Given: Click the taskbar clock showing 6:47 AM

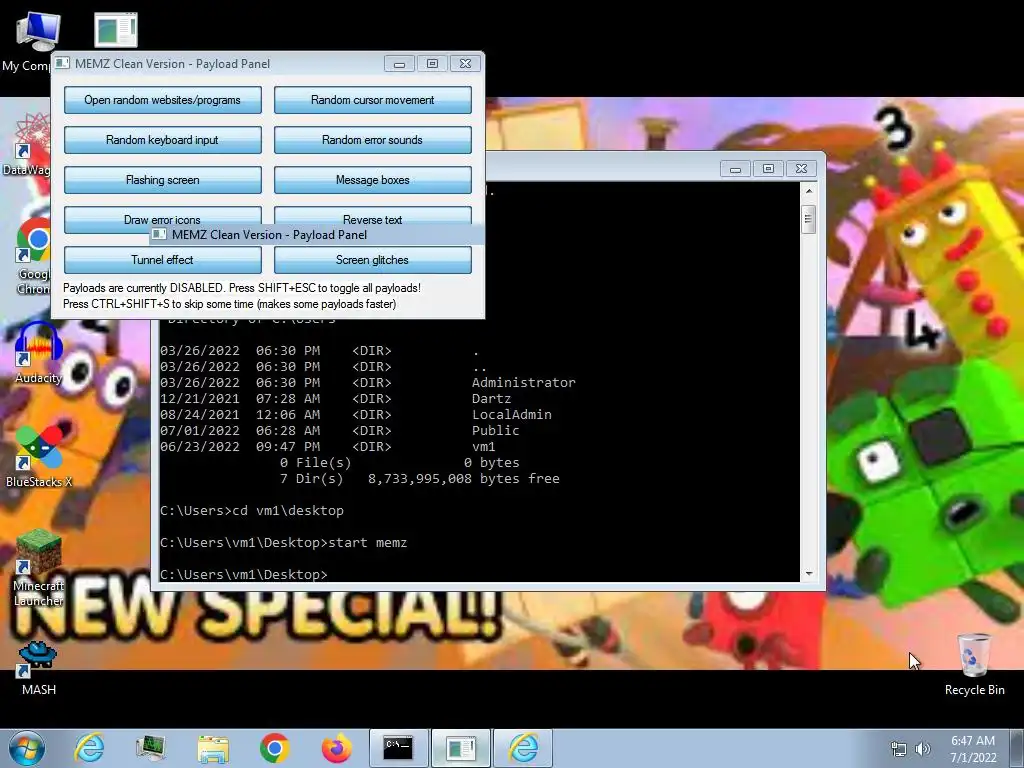Looking at the screenshot, I should pos(973,749).
